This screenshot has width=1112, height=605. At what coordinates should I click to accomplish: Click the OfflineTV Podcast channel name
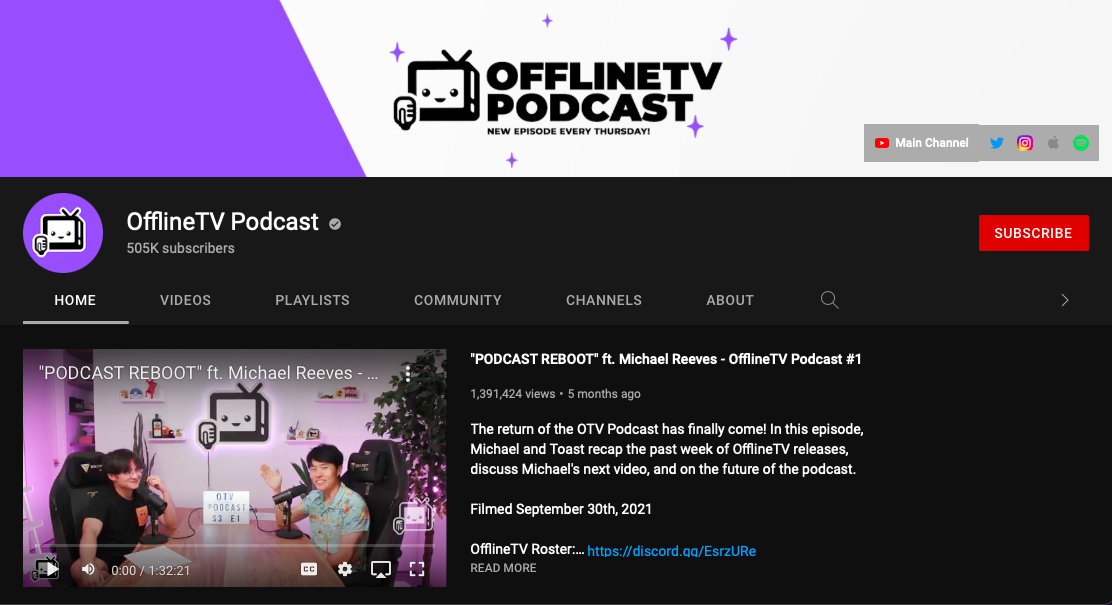223,222
